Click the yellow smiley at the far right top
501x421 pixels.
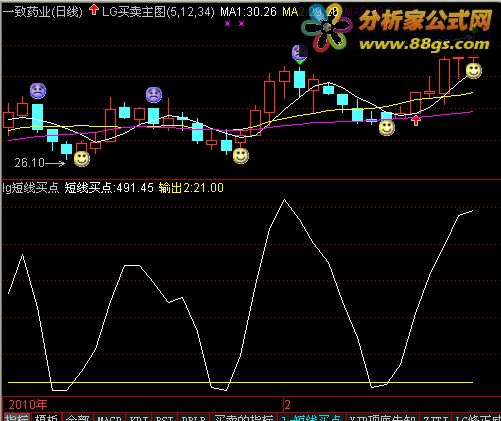pos(473,71)
